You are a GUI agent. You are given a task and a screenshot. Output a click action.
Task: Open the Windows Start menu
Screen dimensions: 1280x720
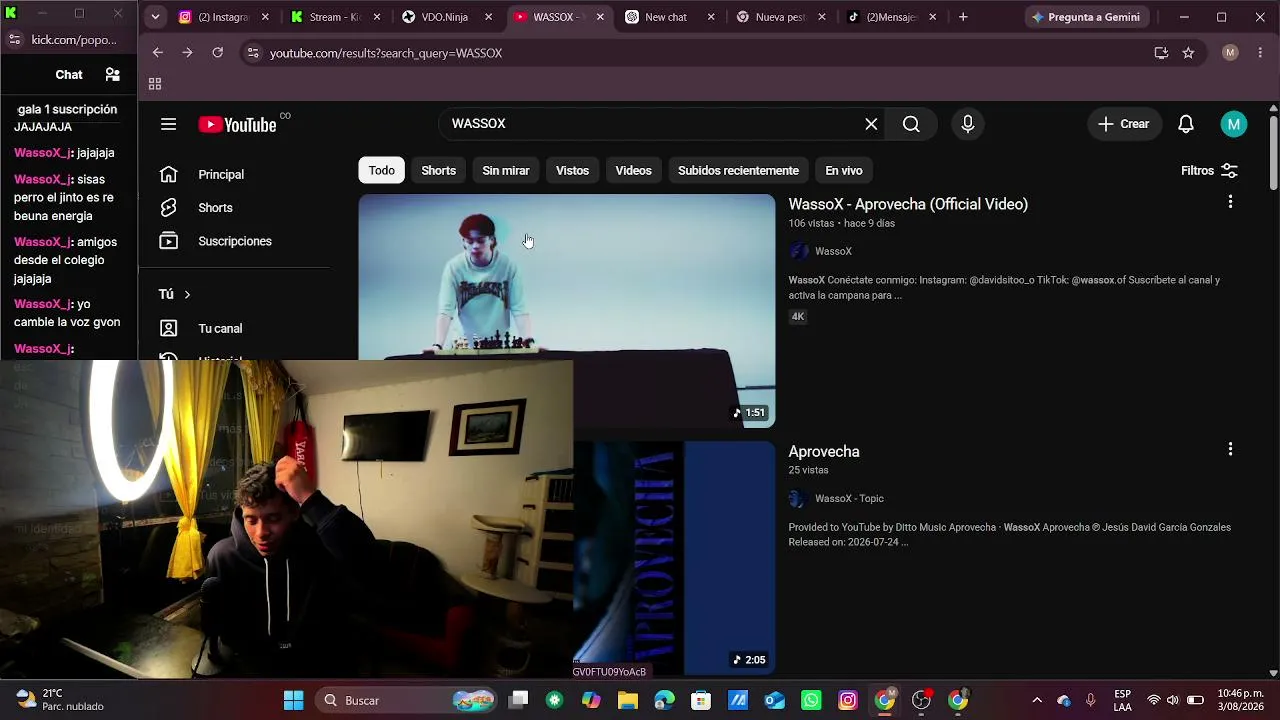(293, 700)
